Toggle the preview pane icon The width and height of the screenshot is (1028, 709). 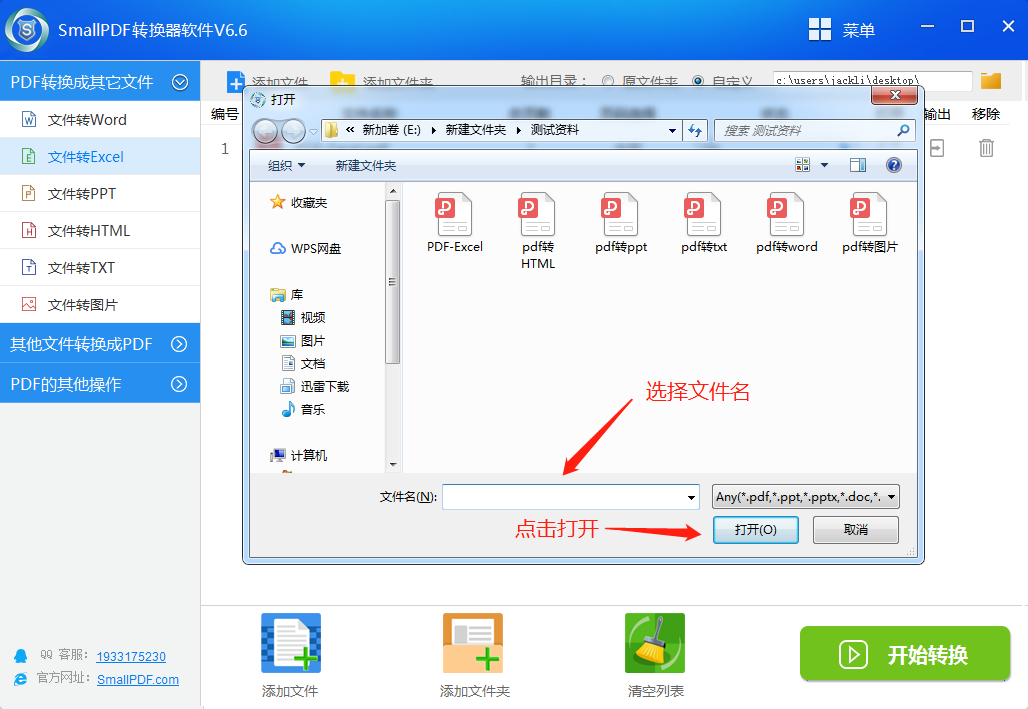(x=858, y=165)
